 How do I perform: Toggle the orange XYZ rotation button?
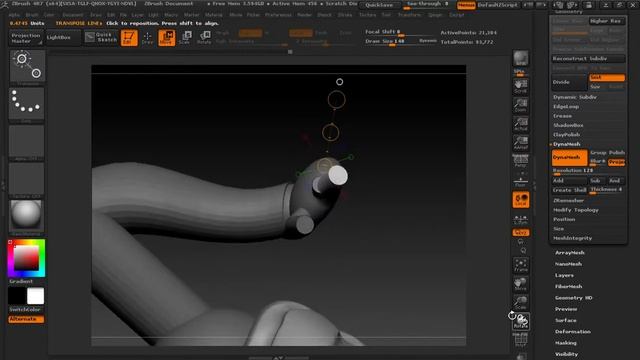click(x=520, y=232)
